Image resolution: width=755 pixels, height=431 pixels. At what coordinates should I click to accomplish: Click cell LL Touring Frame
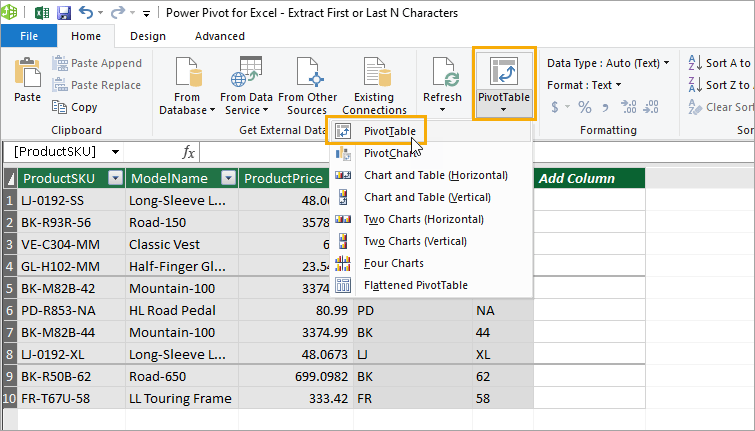(182, 399)
